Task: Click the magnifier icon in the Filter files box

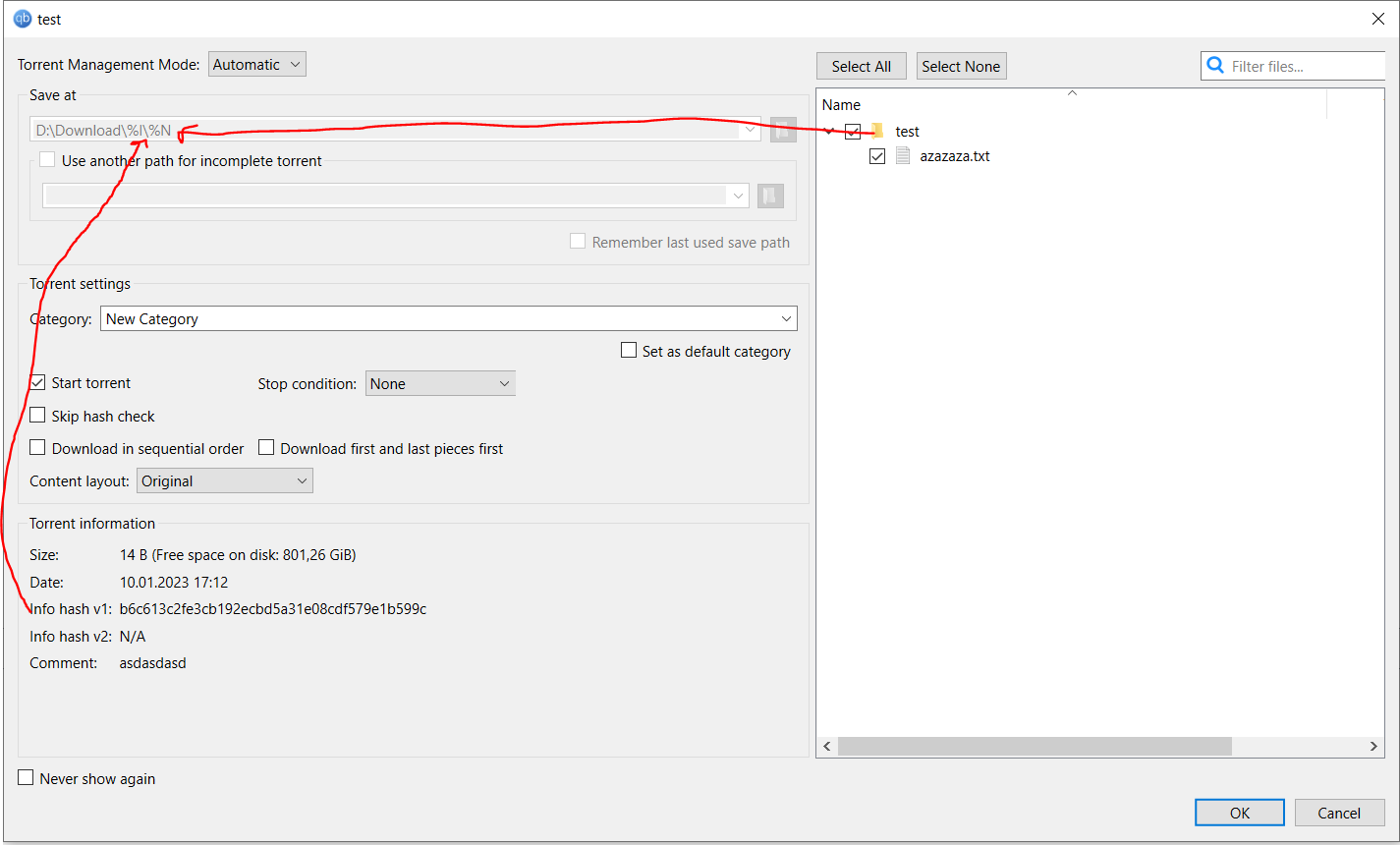Action: (x=1216, y=65)
